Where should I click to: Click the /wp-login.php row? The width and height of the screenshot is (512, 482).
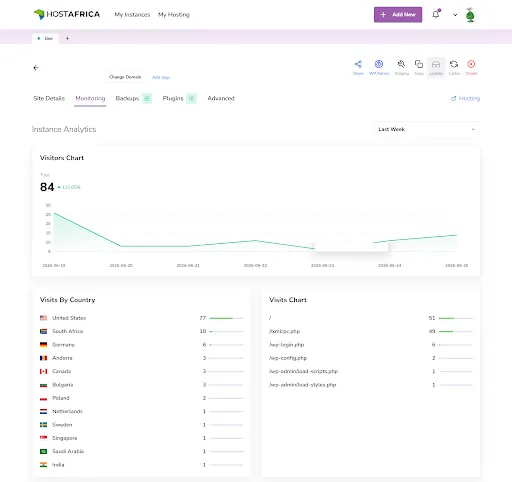pos(371,345)
